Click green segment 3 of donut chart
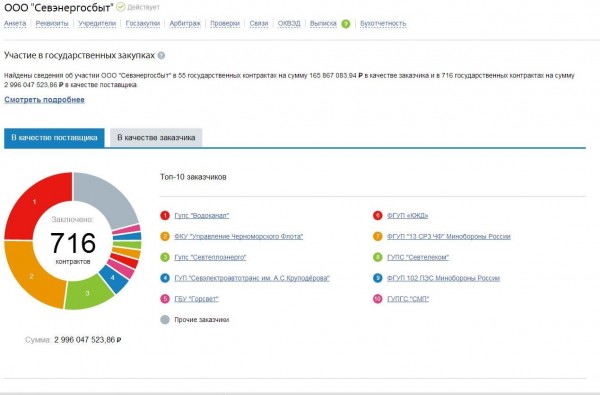 point(87,293)
